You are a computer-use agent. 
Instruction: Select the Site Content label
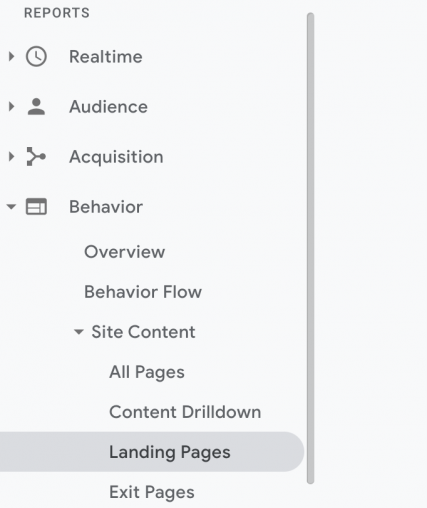(x=143, y=332)
